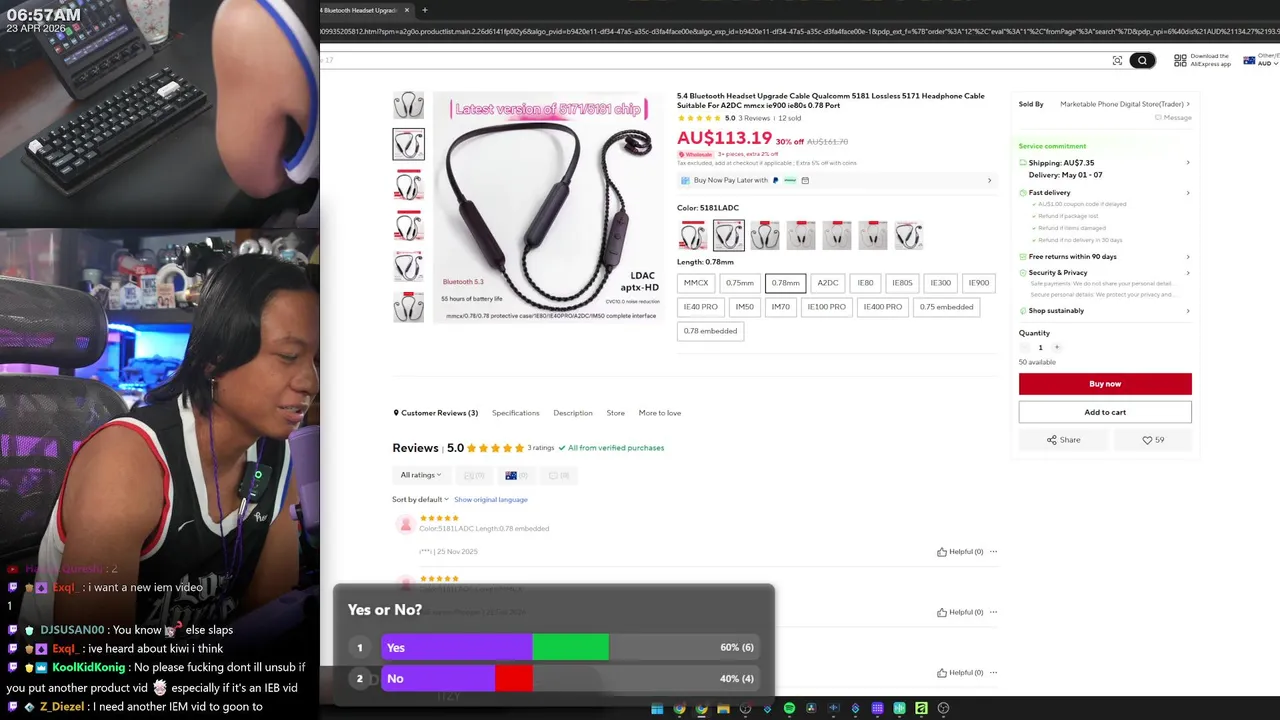Expand Free returns within 90 days
The width and height of the screenshot is (1280, 720).
[x=1188, y=257]
